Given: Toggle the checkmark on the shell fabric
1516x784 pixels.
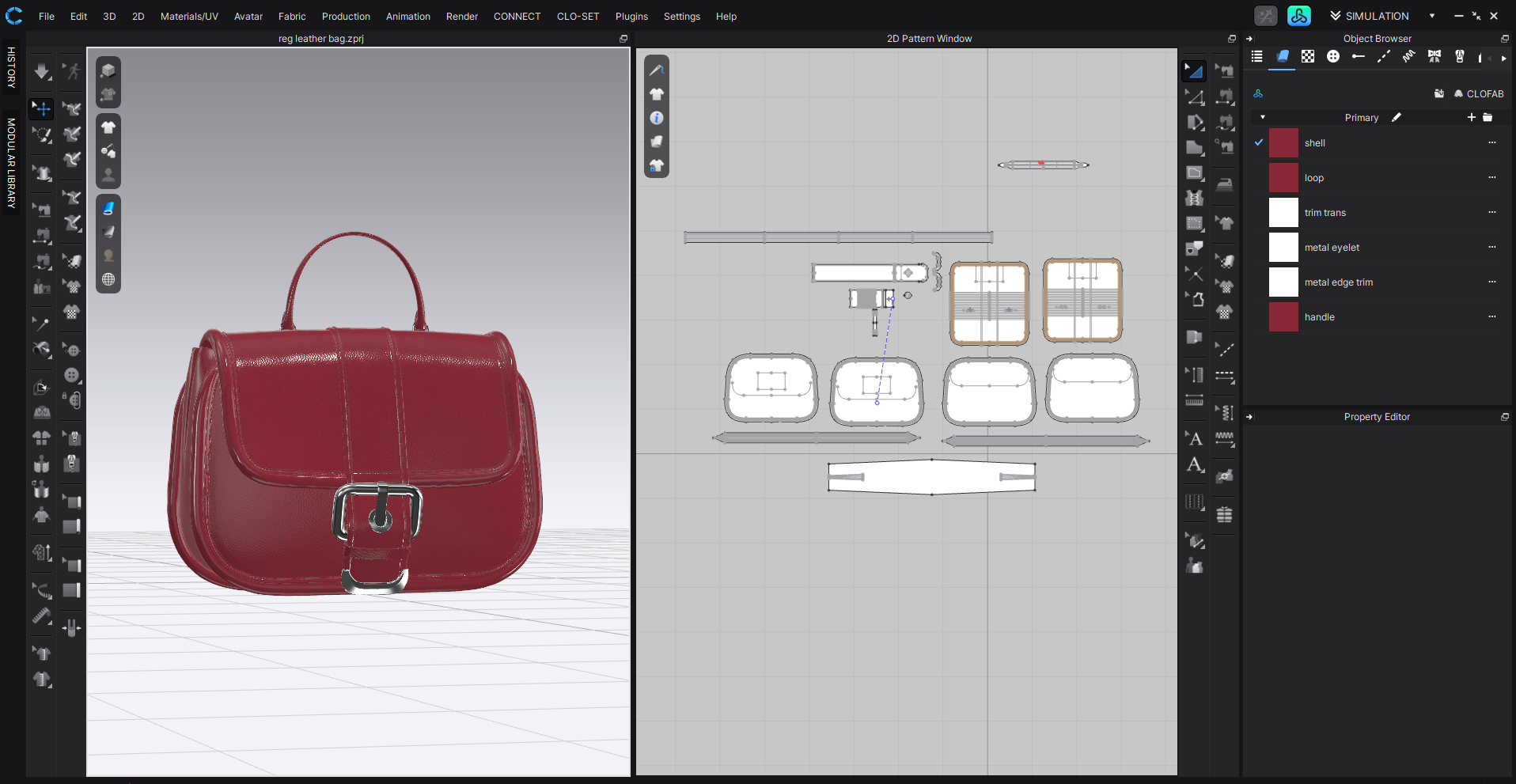Looking at the screenshot, I should click(1257, 142).
